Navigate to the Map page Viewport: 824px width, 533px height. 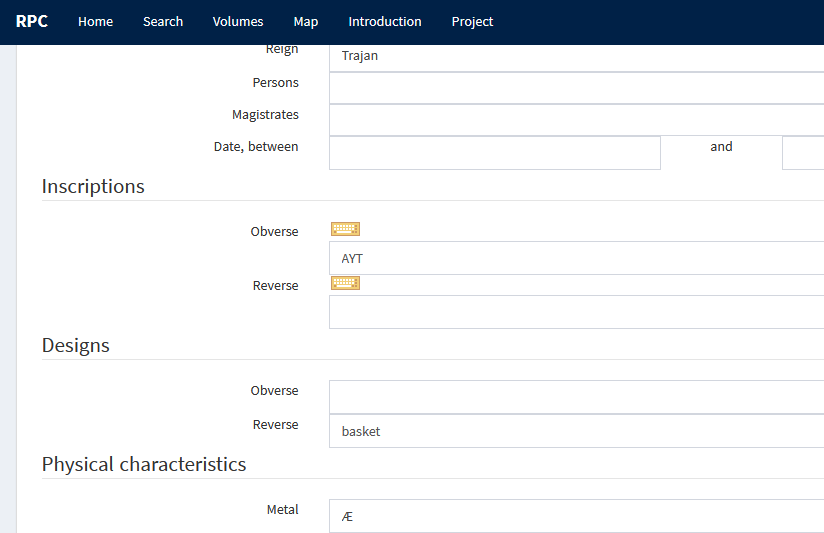point(306,22)
